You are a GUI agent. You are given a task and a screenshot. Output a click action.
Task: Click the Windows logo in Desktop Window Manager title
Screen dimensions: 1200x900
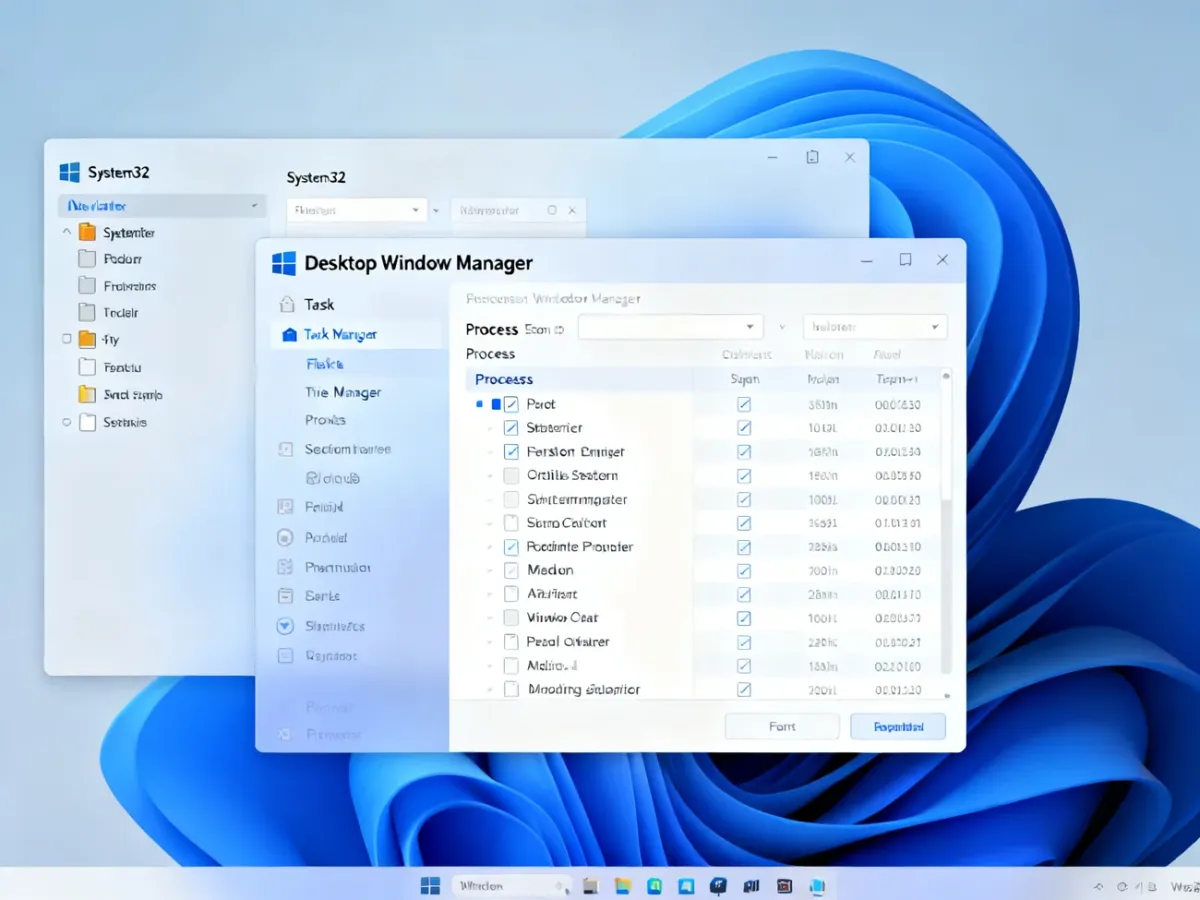pos(284,263)
